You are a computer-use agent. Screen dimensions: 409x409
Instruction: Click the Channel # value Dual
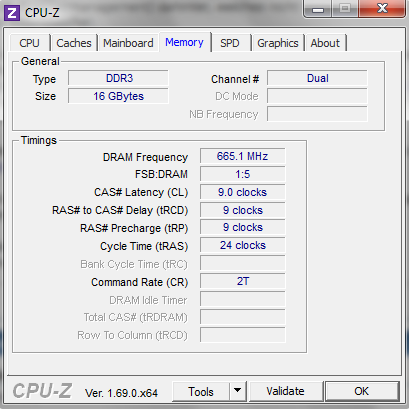tap(317, 78)
